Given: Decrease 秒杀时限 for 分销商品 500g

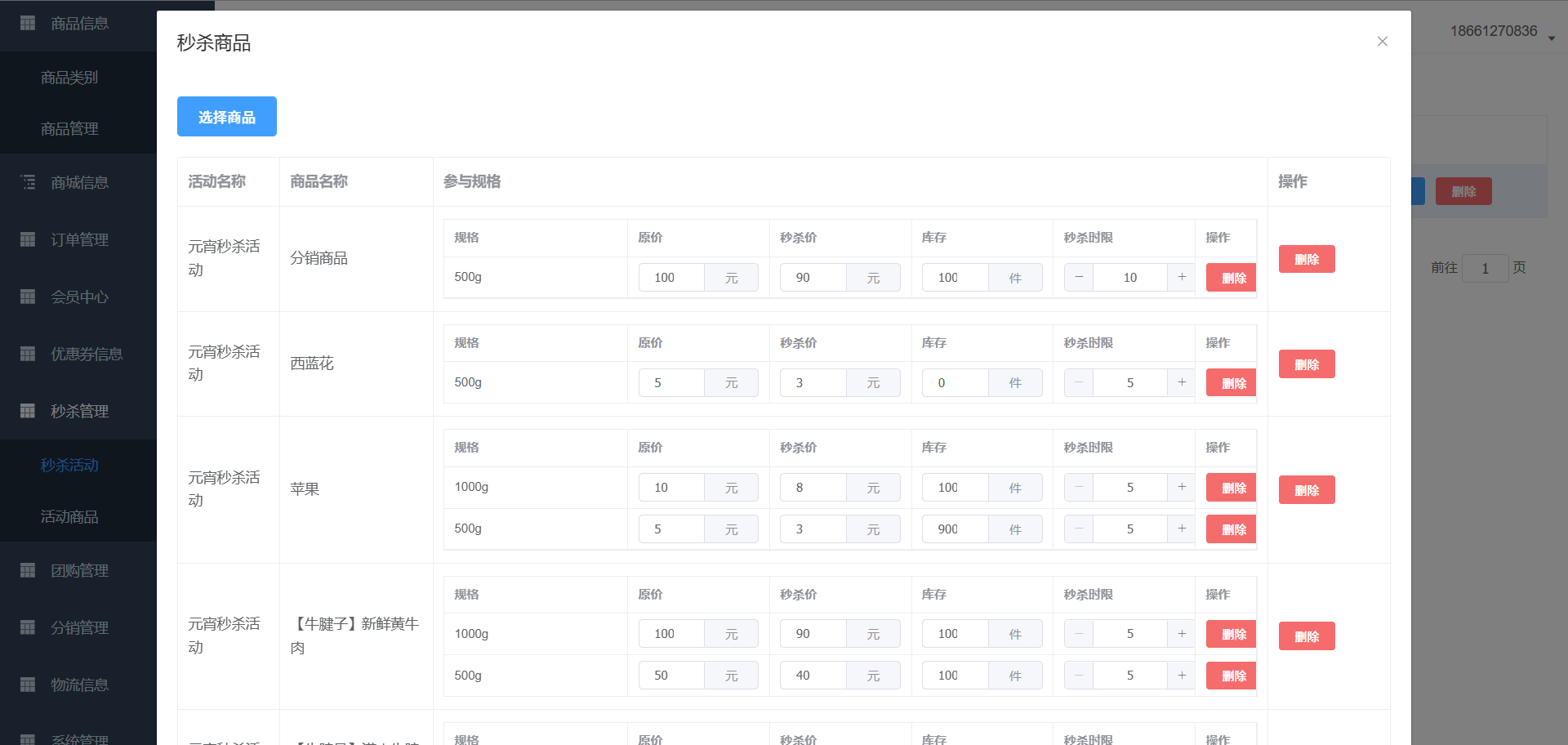Looking at the screenshot, I should tap(1079, 278).
